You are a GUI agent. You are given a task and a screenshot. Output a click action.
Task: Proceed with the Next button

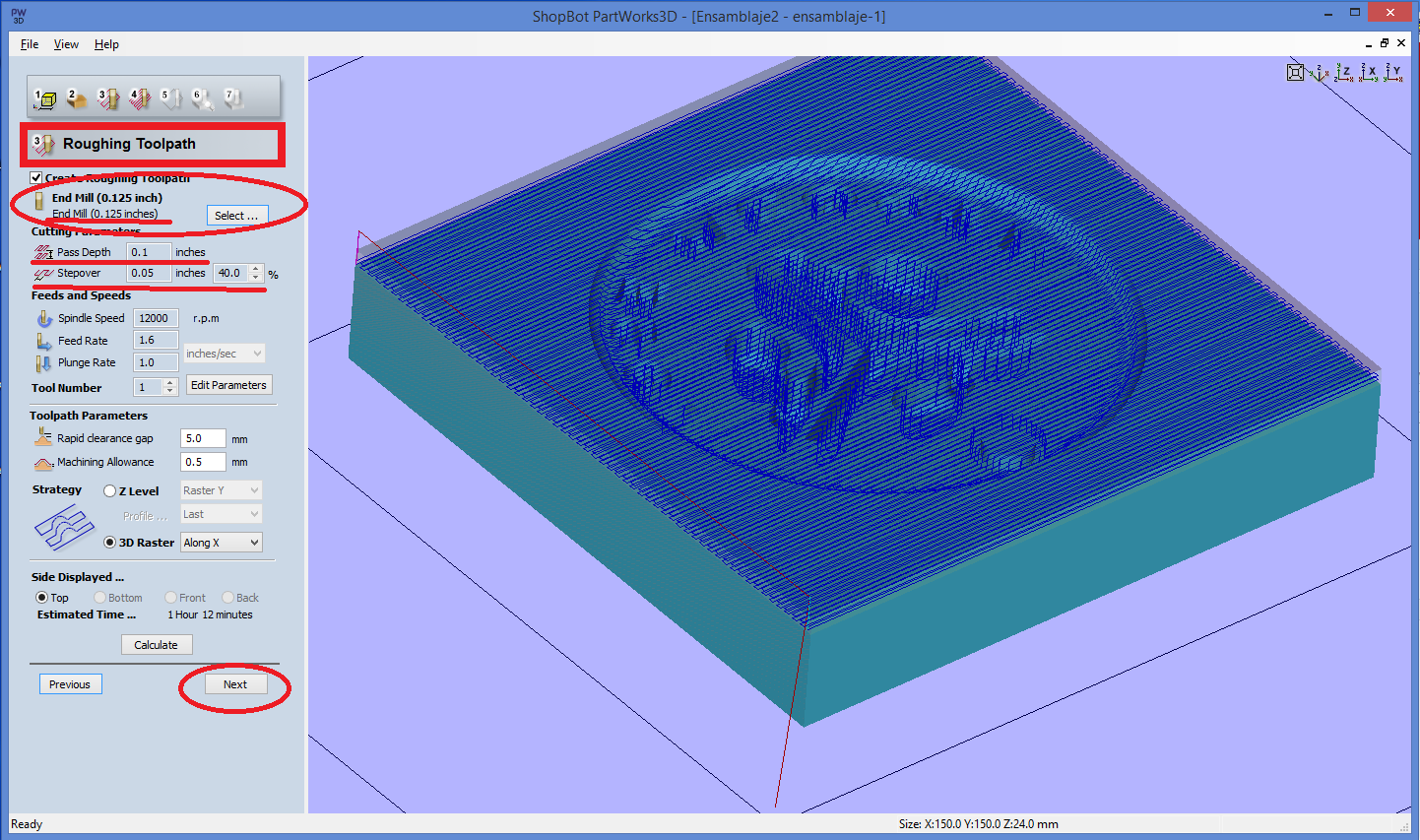pyautogui.click(x=235, y=684)
